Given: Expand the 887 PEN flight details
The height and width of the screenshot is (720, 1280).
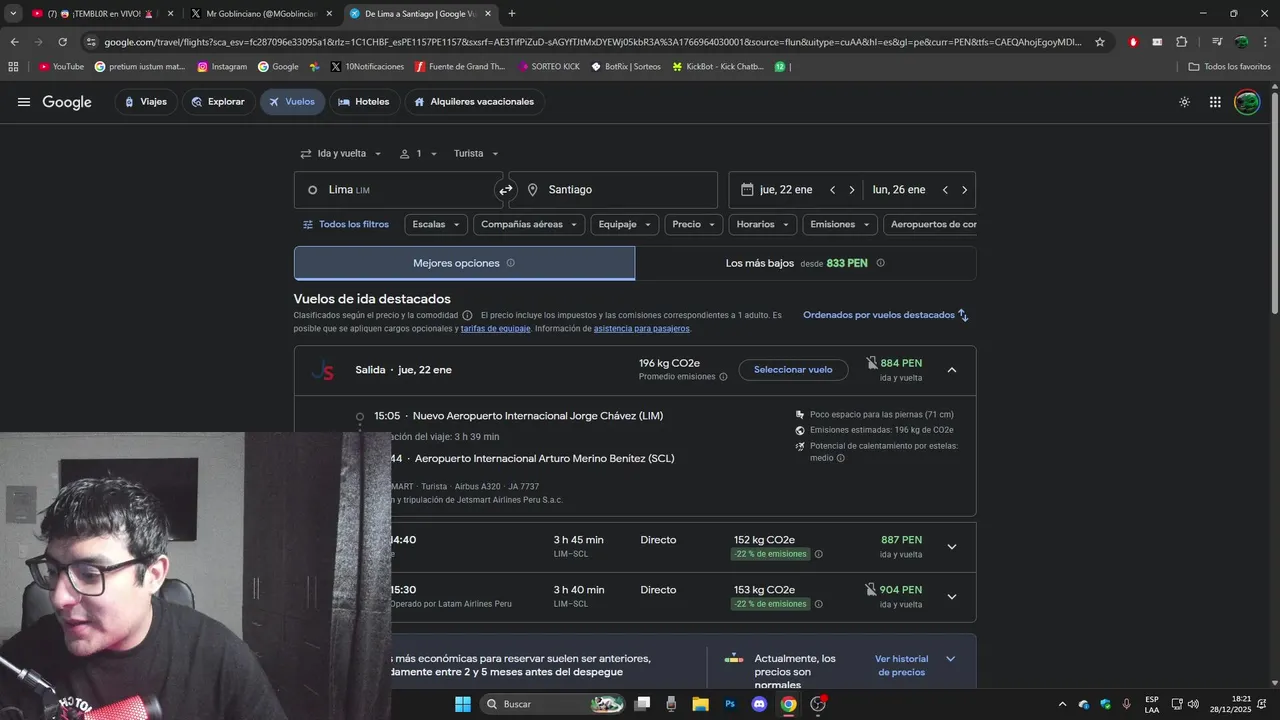Looking at the screenshot, I should click(952, 547).
